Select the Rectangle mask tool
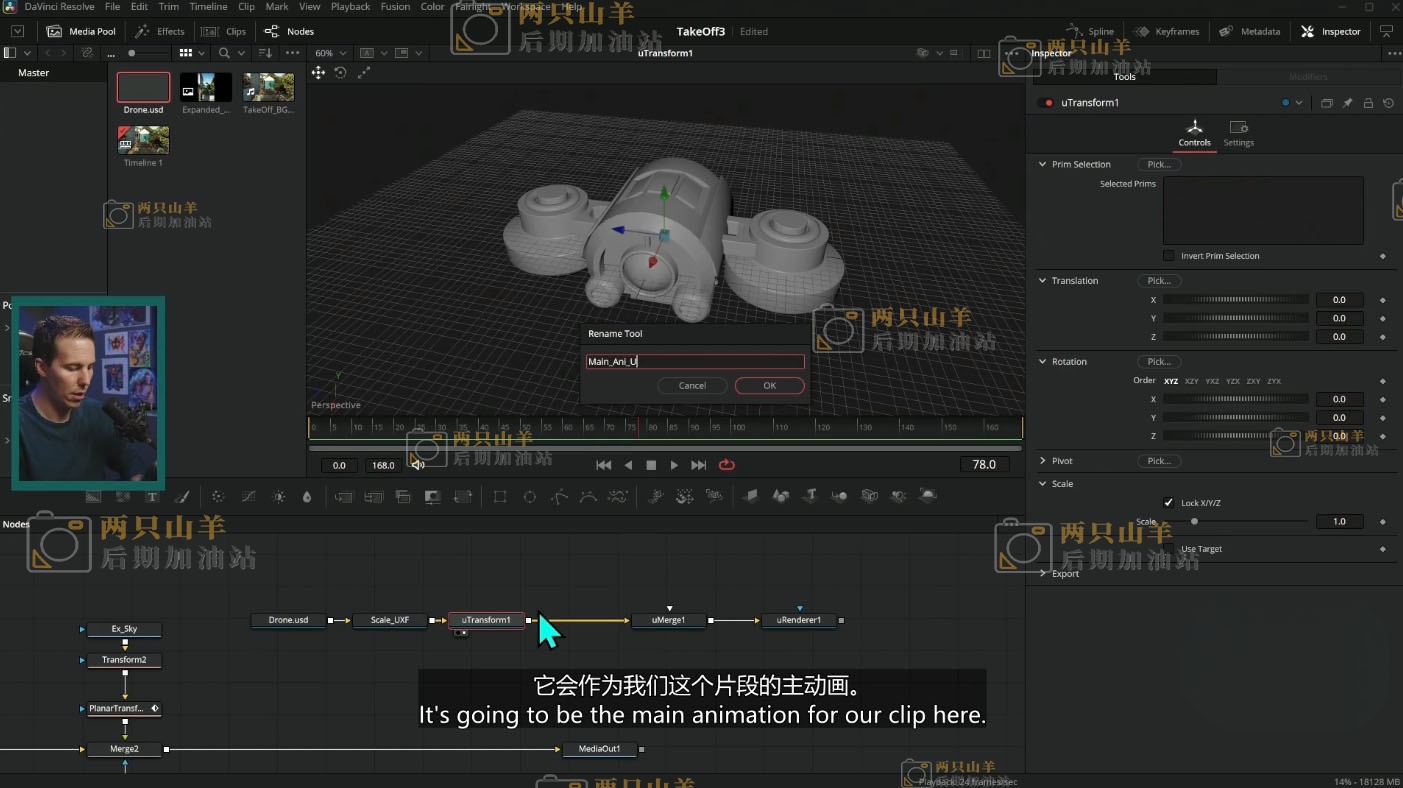This screenshot has height=788, width=1403. pos(500,497)
